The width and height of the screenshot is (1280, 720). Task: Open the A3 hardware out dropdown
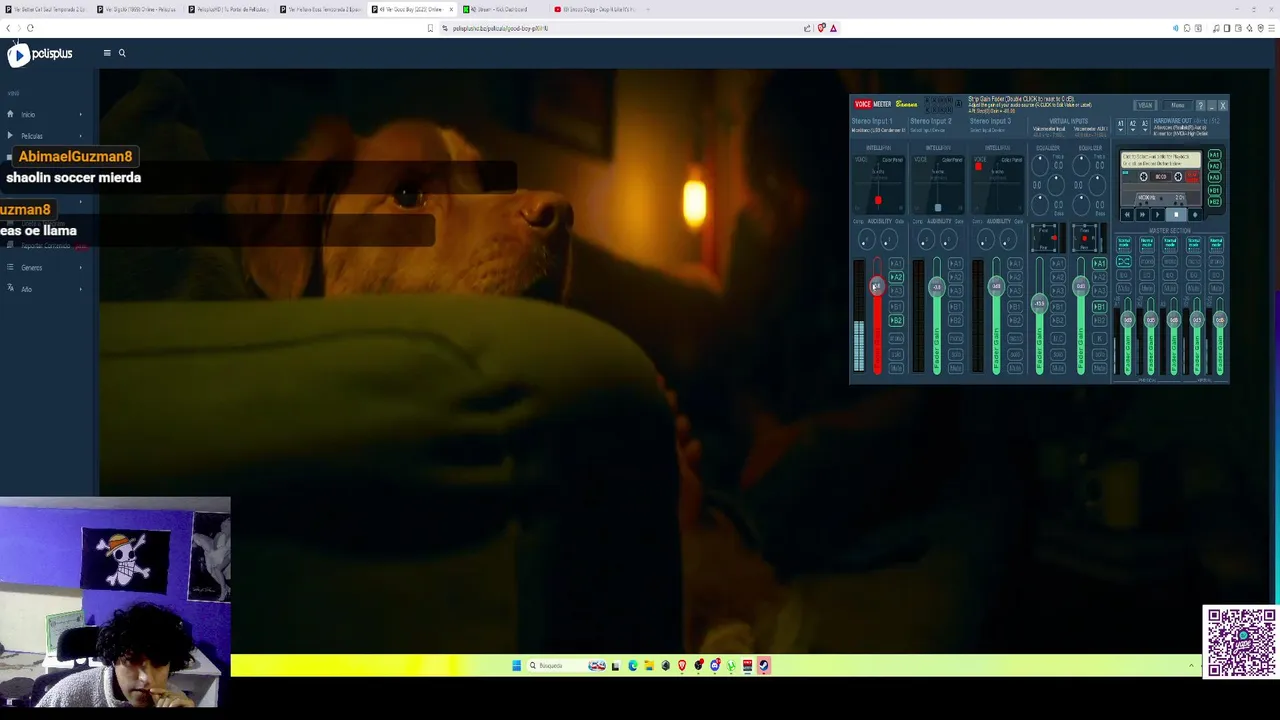pyautogui.click(x=1145, y=126)
